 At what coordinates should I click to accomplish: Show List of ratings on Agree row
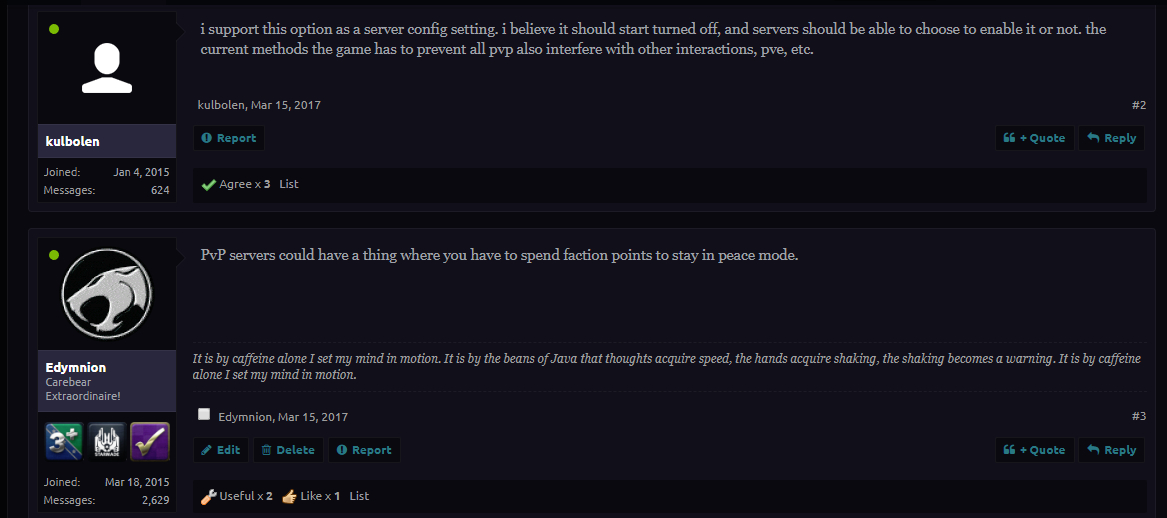click(289, 184)
